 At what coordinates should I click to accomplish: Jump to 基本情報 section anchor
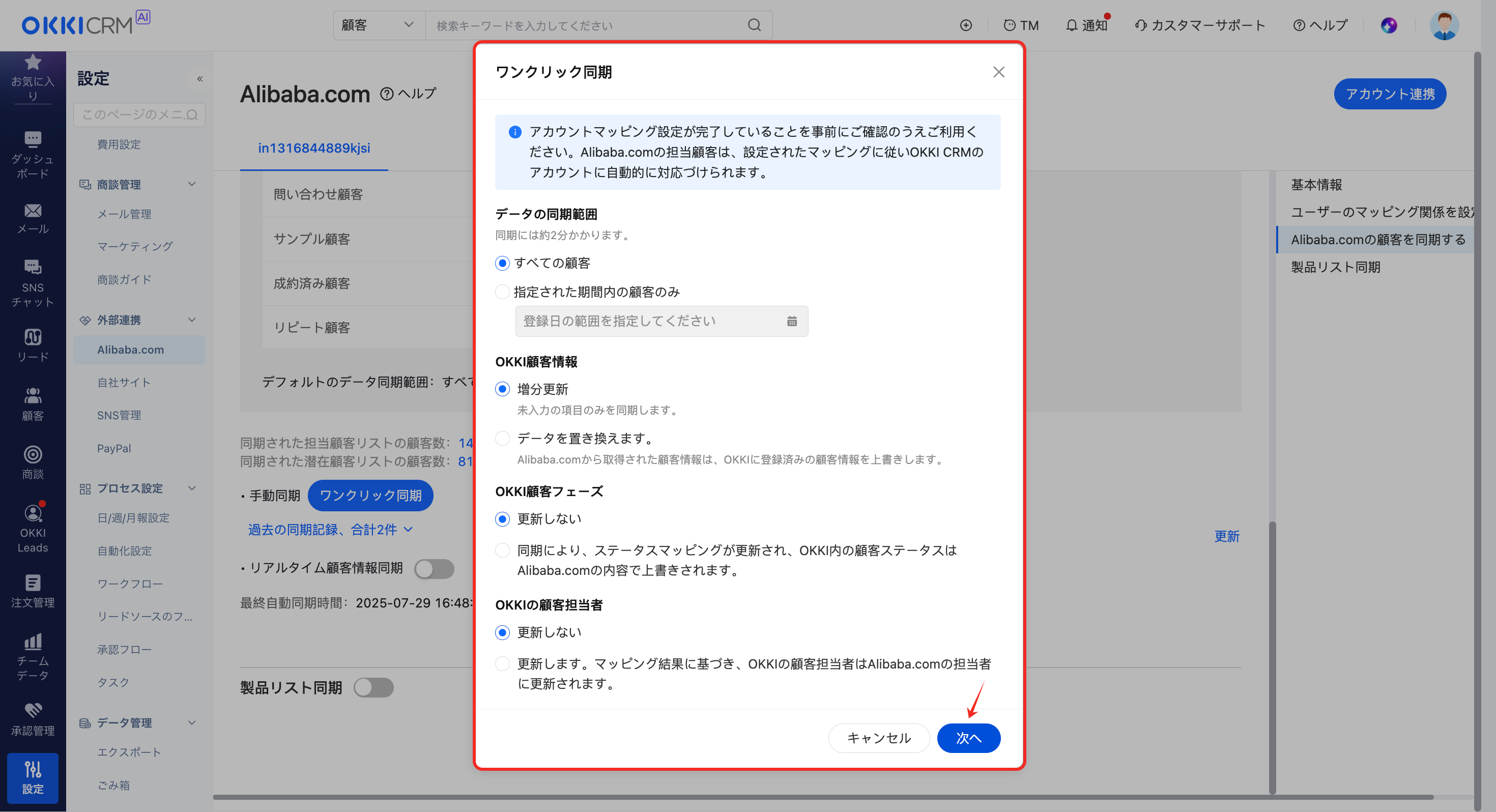[x=1316, y=185]
